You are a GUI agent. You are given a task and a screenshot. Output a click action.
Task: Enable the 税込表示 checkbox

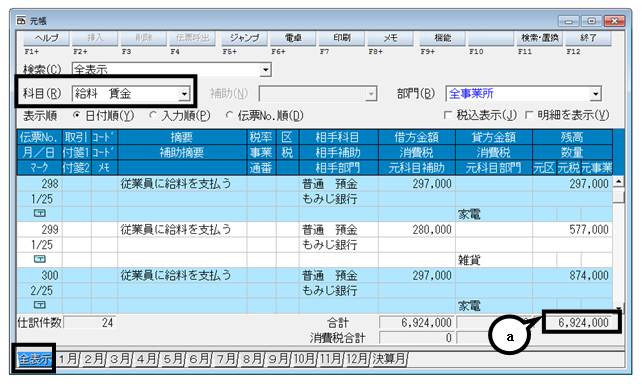[448, 115]
